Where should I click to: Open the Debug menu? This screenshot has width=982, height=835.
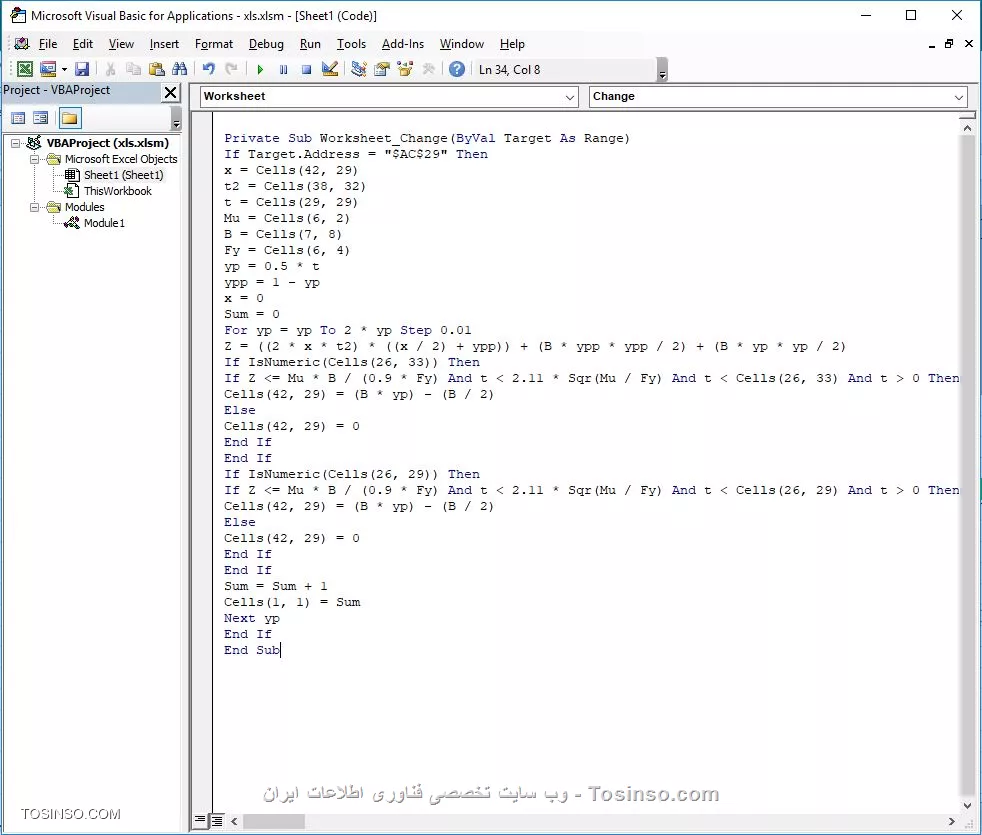click(266, 44)
